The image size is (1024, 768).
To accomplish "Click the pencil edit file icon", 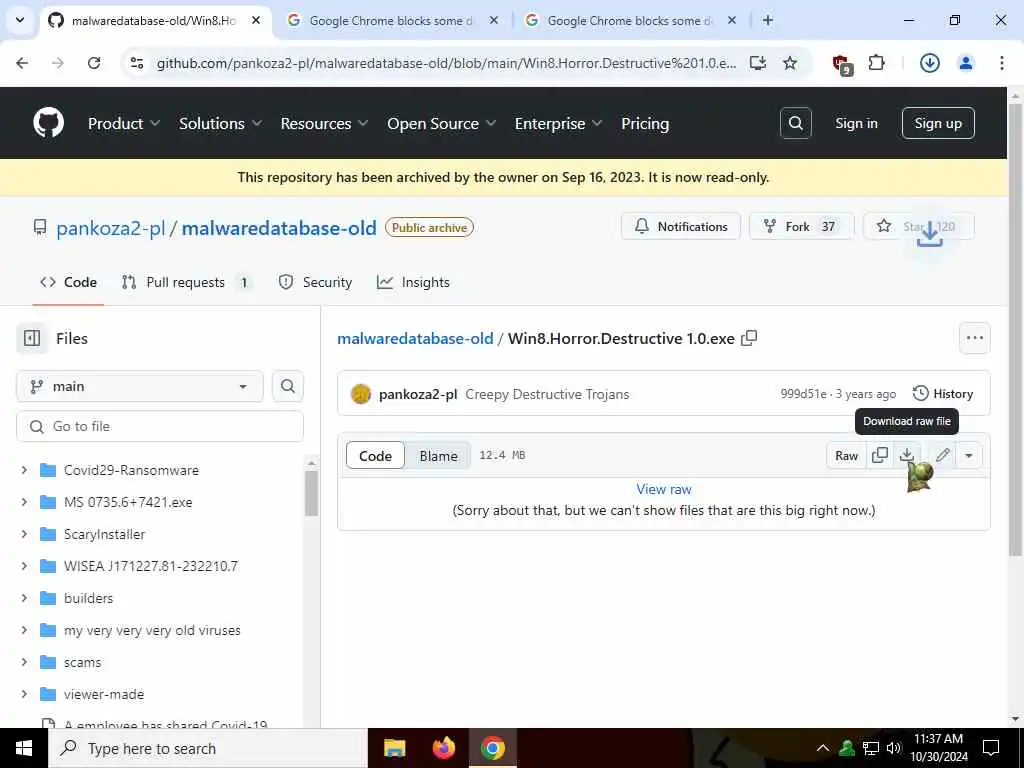I will click(942, 455).
